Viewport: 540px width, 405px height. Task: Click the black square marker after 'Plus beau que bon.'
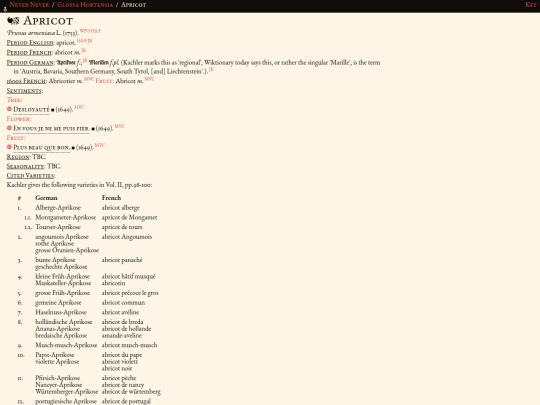[73, 148]
